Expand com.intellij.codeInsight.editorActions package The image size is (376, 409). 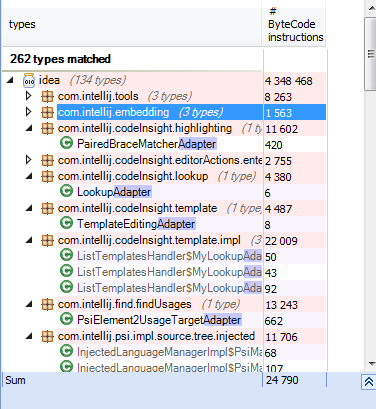tap(29, 160)
